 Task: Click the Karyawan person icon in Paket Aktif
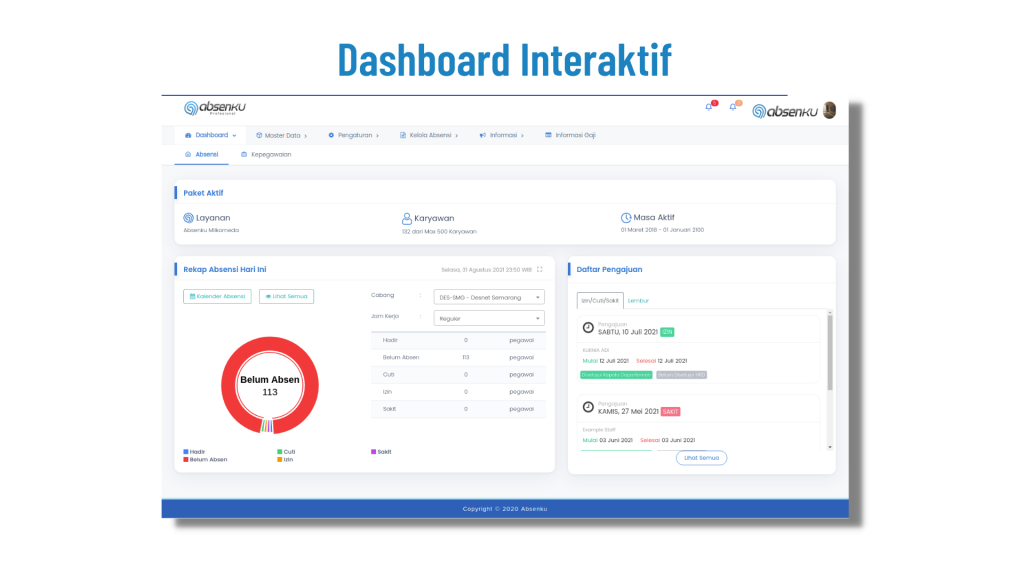pos(407,217)
